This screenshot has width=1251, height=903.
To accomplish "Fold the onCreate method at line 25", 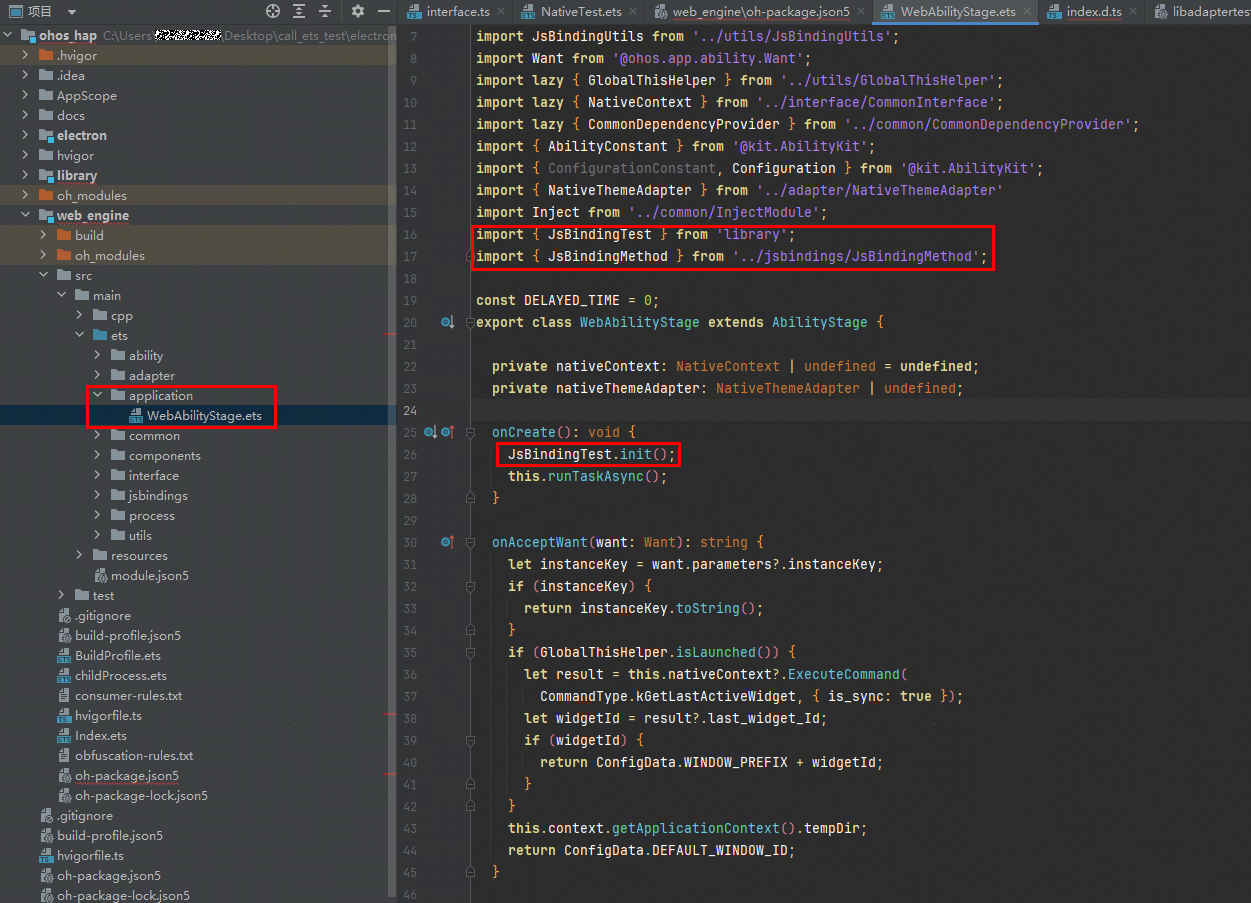I will 469,432.
